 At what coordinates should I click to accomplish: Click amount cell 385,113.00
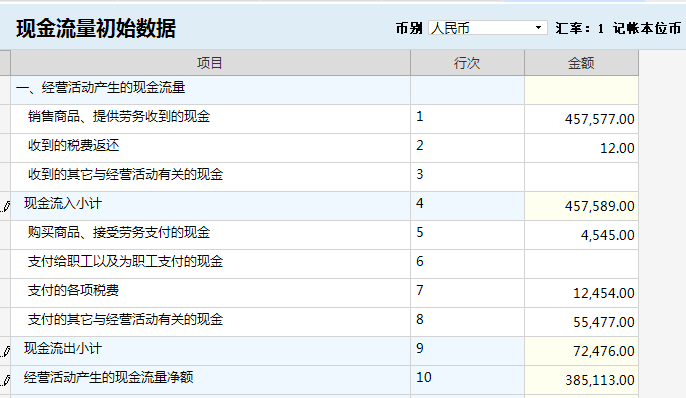(x=581, y=380)
